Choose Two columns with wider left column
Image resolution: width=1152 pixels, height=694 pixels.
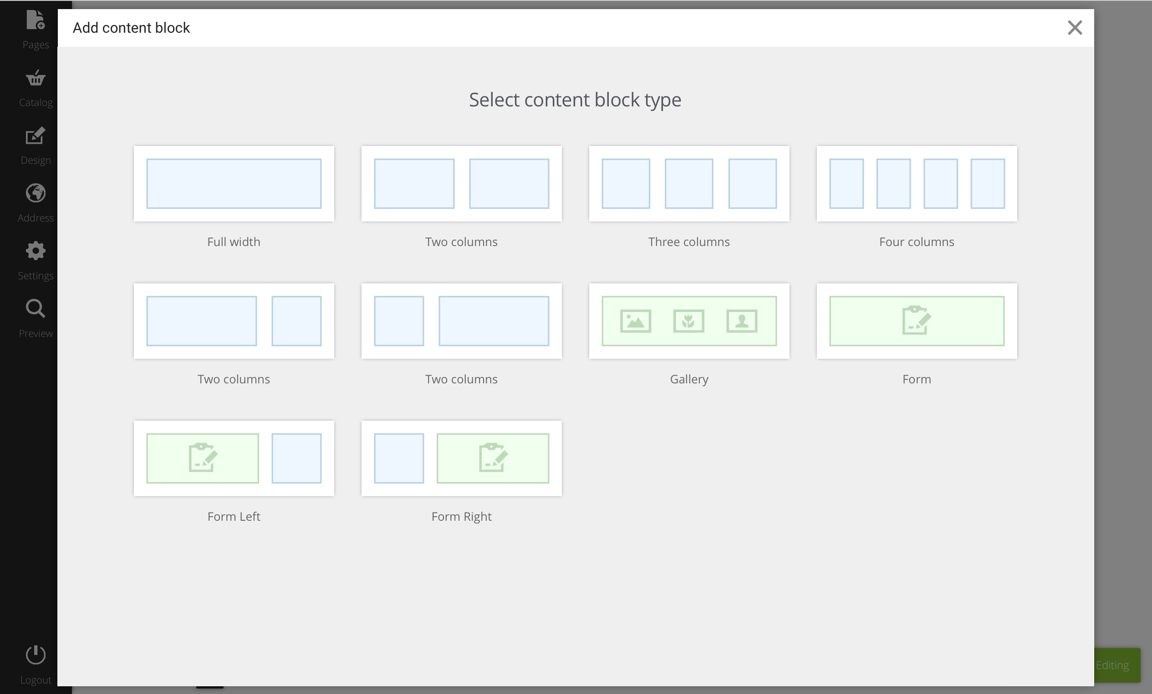(234, 321)
